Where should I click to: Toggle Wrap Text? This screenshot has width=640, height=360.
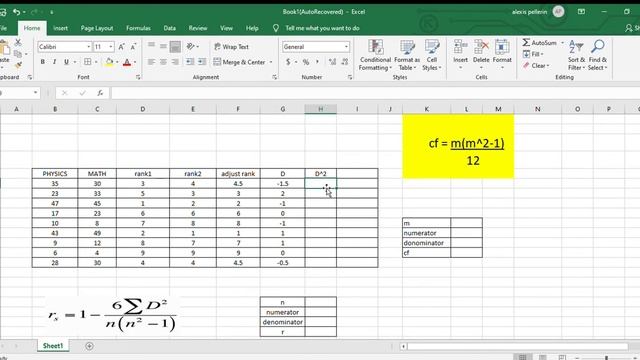(x=231, y=47)
